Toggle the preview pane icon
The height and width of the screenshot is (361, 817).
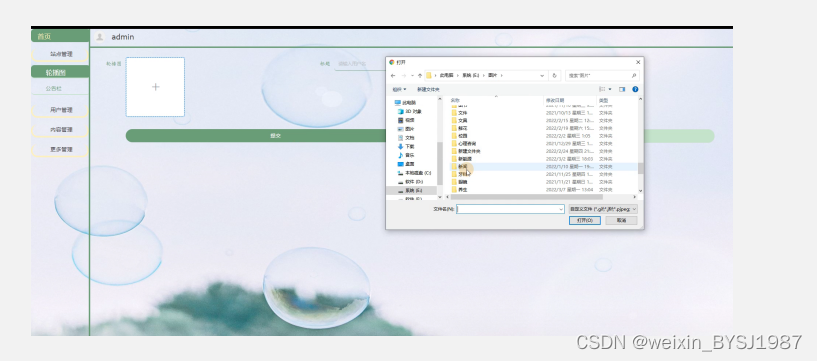pos(622,90)
